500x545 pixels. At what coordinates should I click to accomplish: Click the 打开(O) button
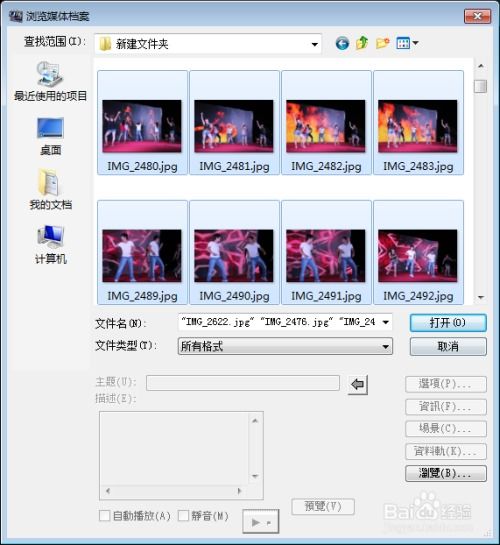pyautogui.click(x=448, y=323)
